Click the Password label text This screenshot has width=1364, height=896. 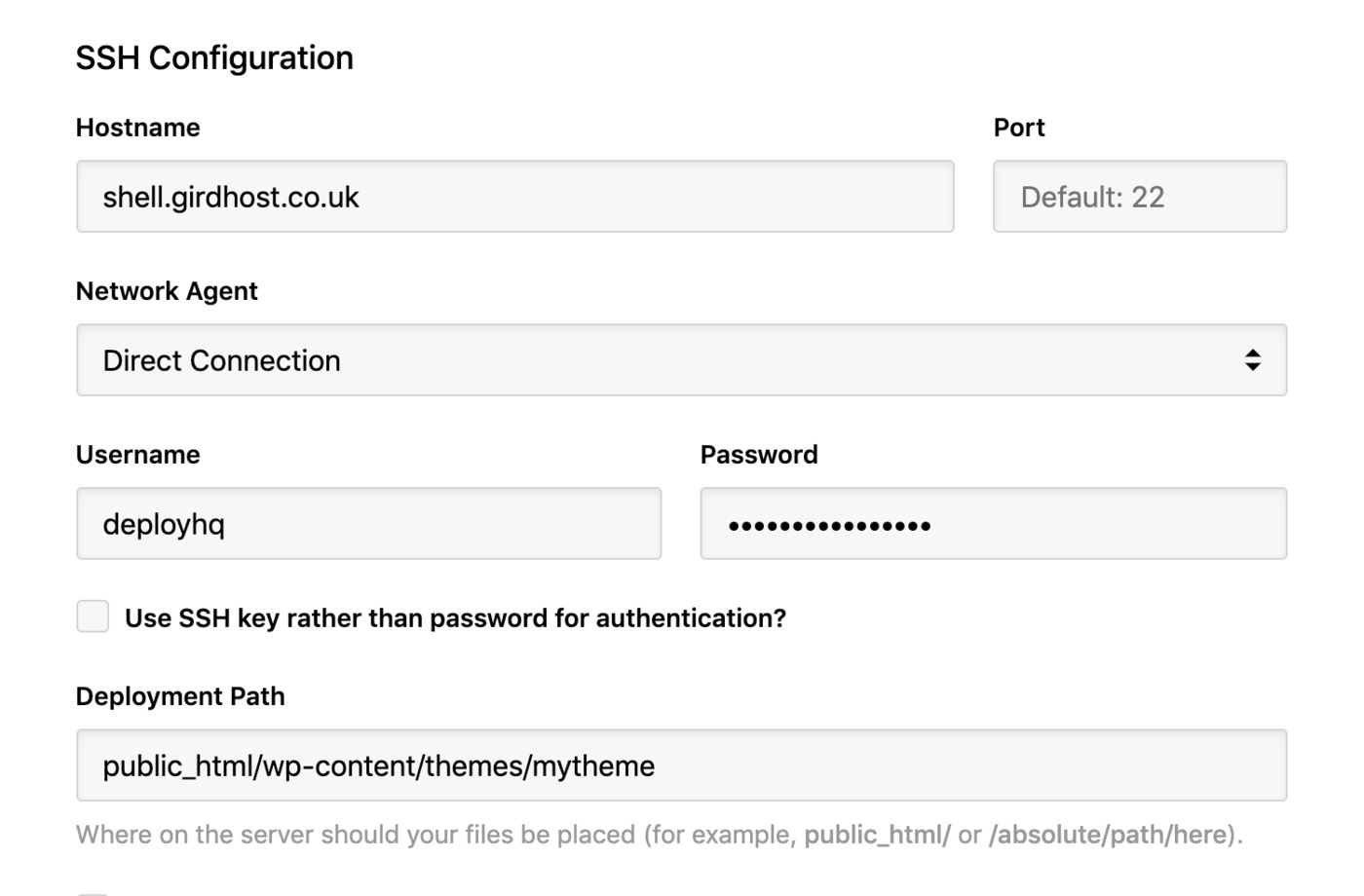(758, 455)
